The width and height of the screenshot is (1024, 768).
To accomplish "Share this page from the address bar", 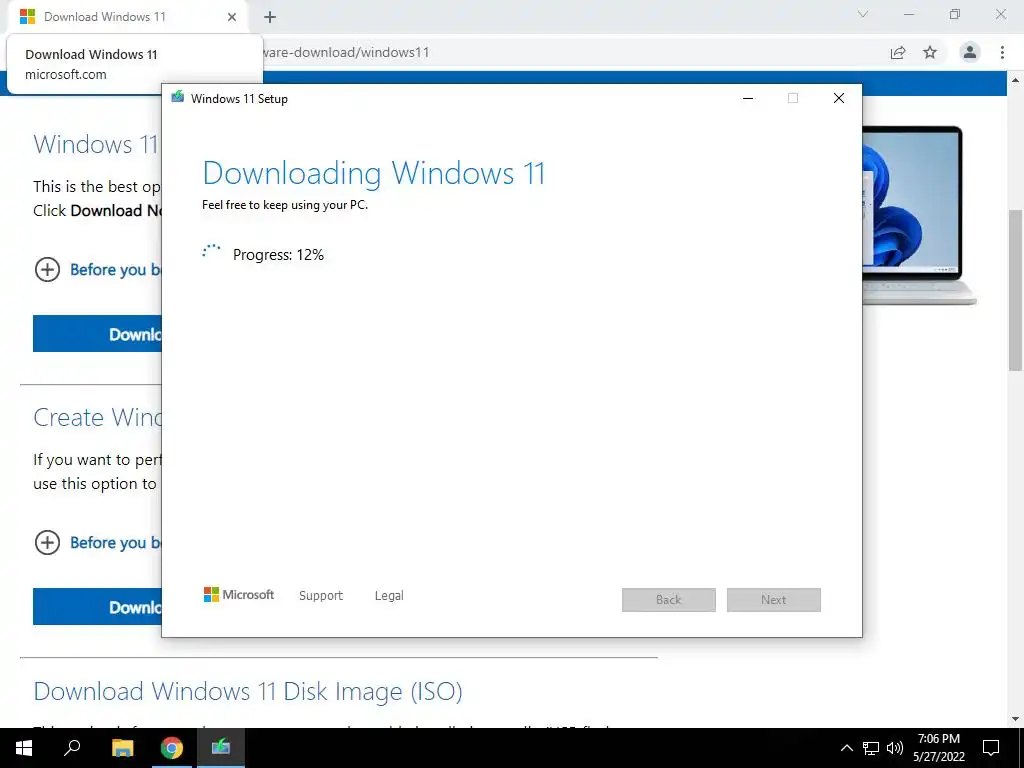I will tap(898, 52).
